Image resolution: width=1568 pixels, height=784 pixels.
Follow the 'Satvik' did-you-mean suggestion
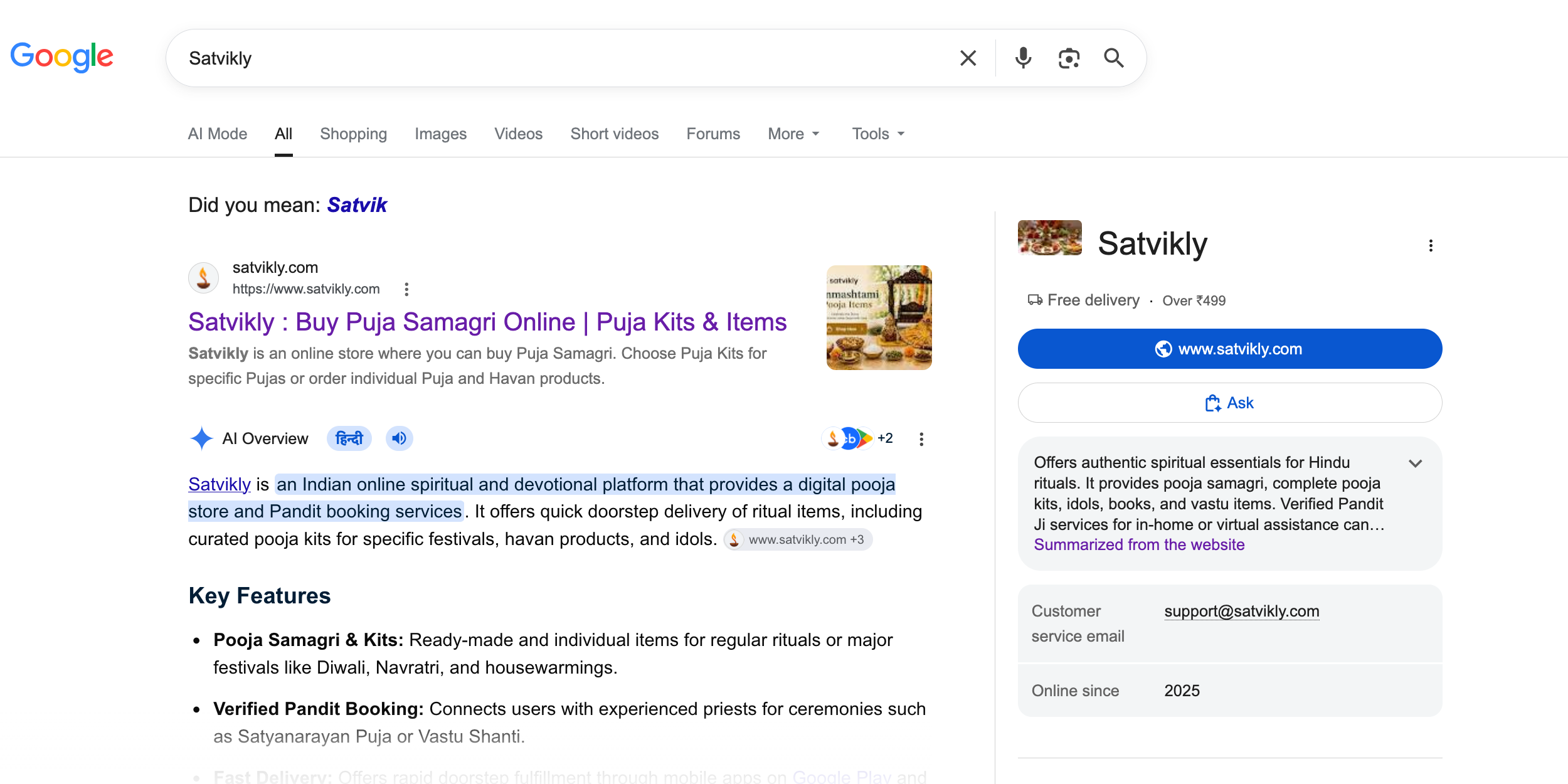click(357, 205)
